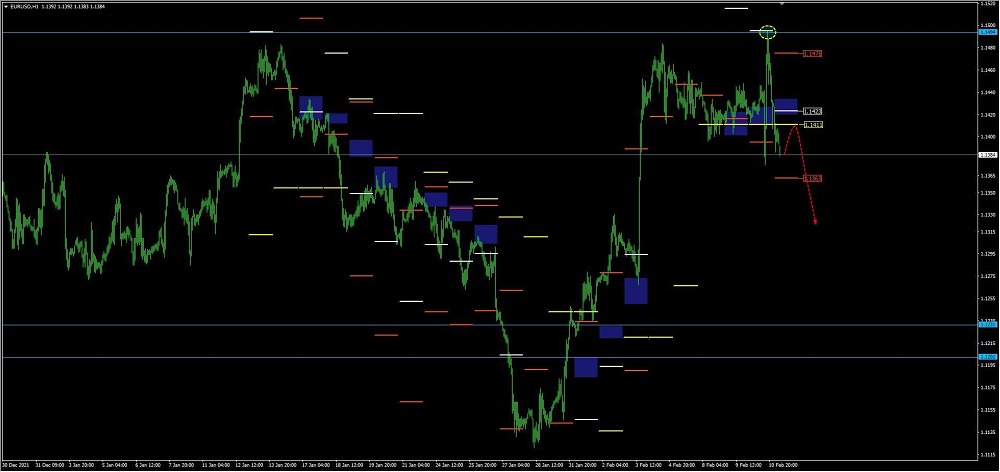
Task: Select the yellow 1.1412 price label
Action: [x=813, y=125]
